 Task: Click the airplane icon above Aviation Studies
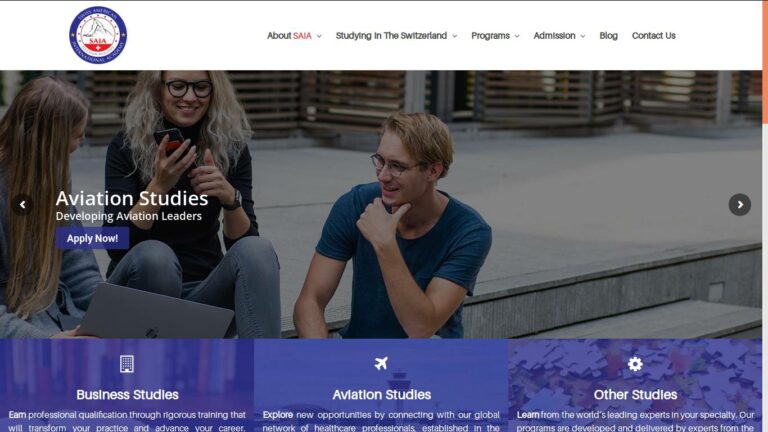(x=381, y=363)
